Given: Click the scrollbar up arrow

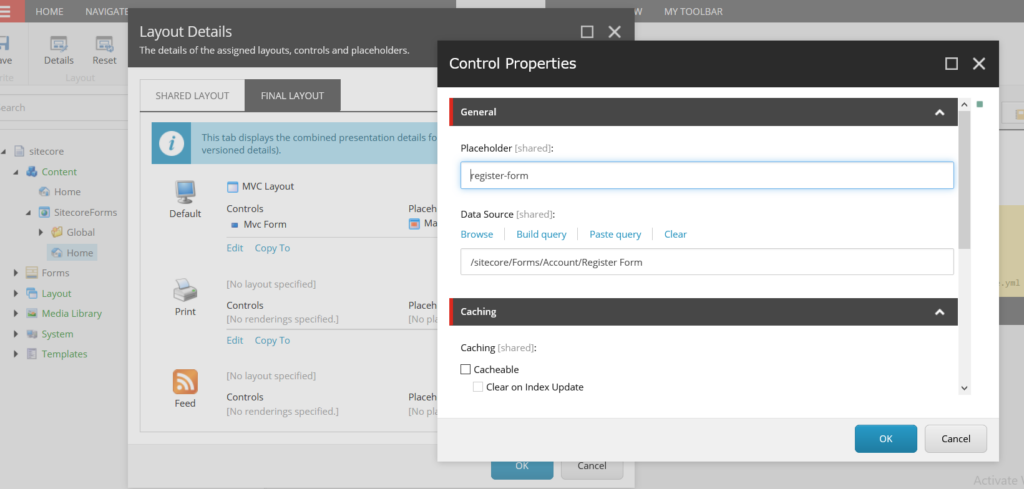Looking at the screenshot, I should tap(964, 104).
